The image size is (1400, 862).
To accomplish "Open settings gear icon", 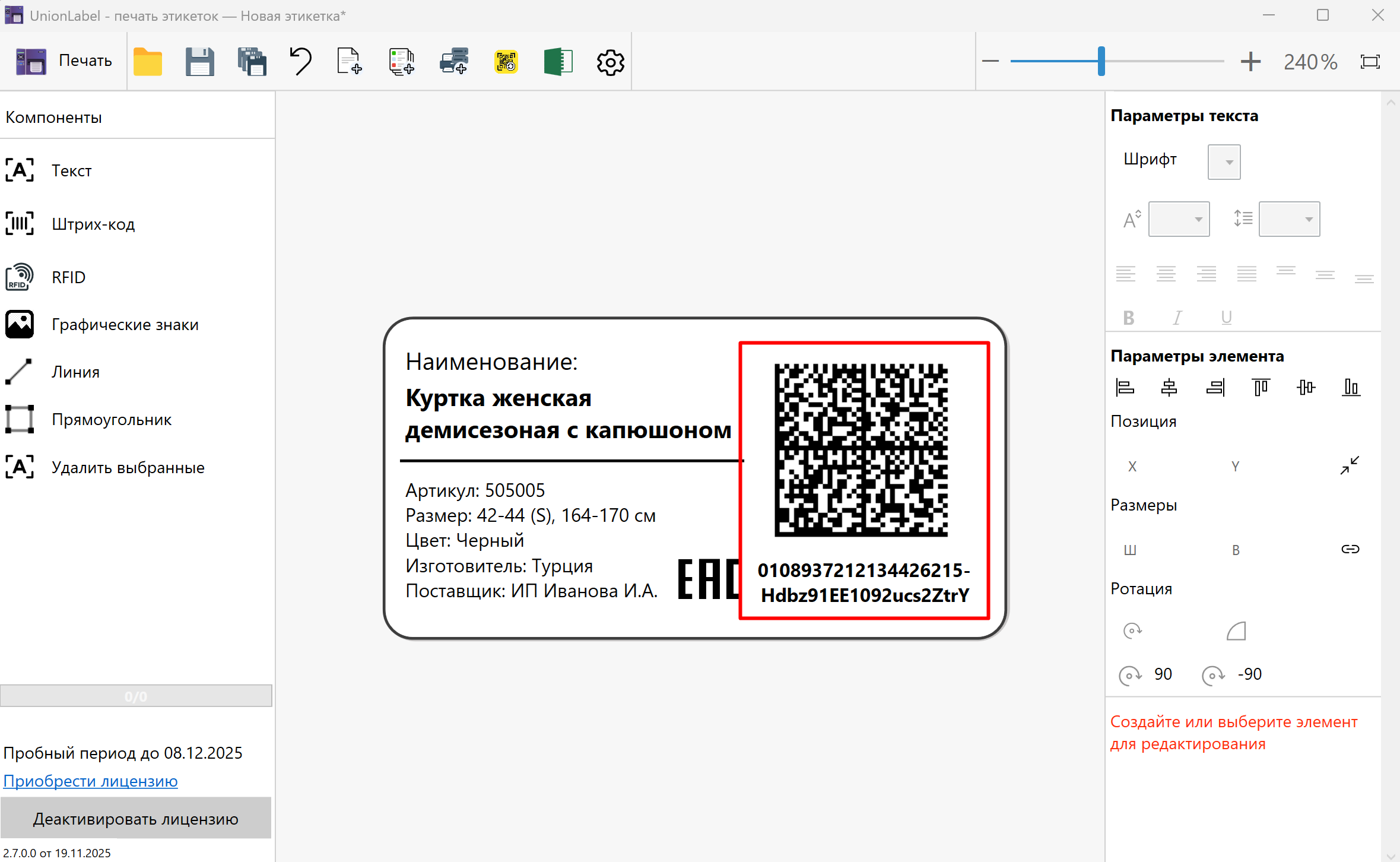I will [x=610, y=62].
